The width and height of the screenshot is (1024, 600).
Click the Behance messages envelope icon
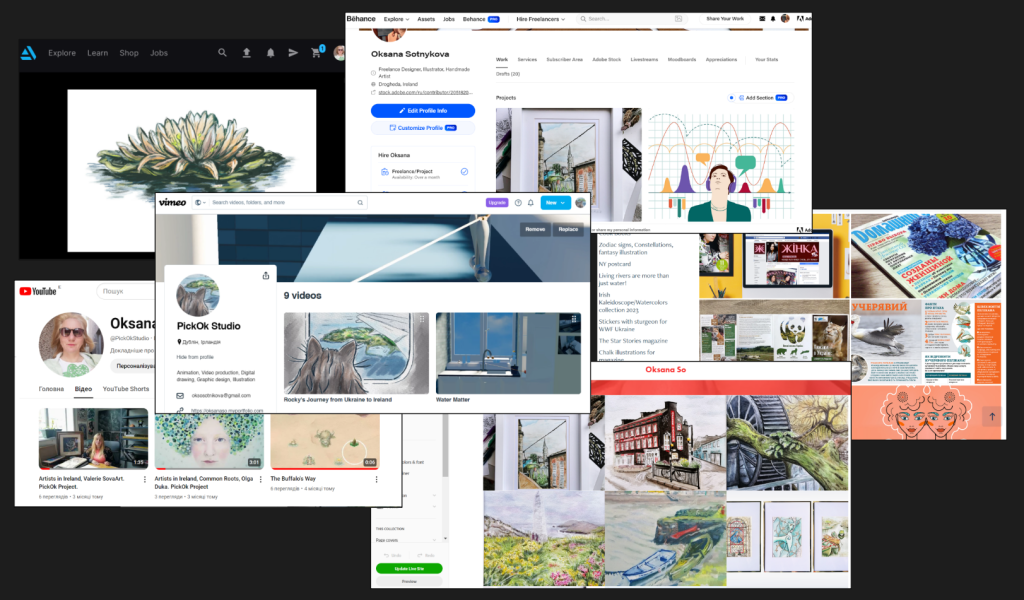[763, 18]
